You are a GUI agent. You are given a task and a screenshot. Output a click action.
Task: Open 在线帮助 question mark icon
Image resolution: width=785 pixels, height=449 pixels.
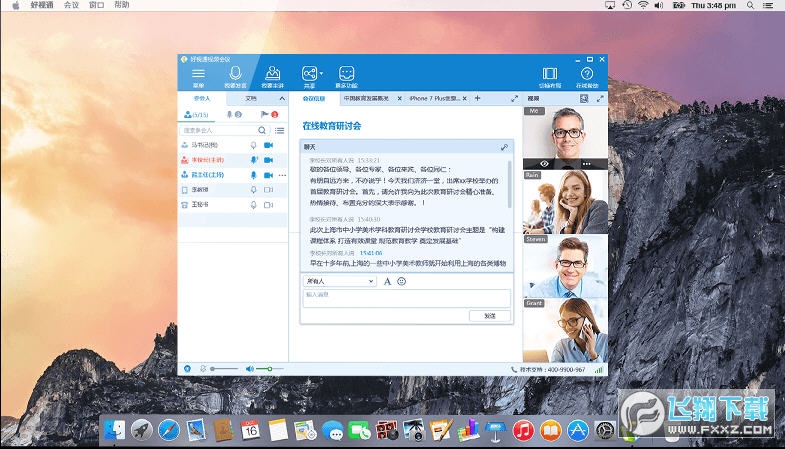pos(587,74)
